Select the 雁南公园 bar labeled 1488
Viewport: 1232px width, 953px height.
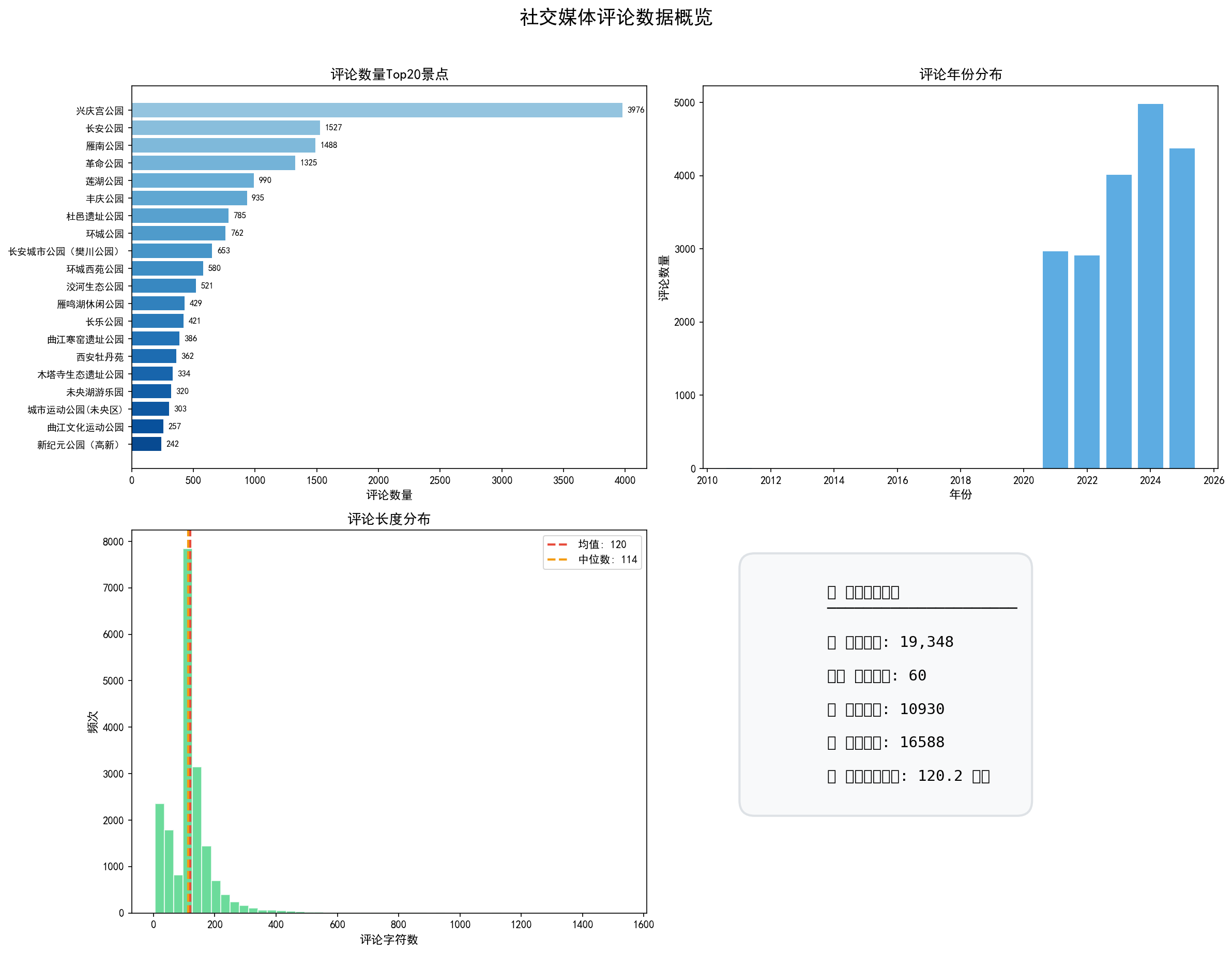coord(223,145)
